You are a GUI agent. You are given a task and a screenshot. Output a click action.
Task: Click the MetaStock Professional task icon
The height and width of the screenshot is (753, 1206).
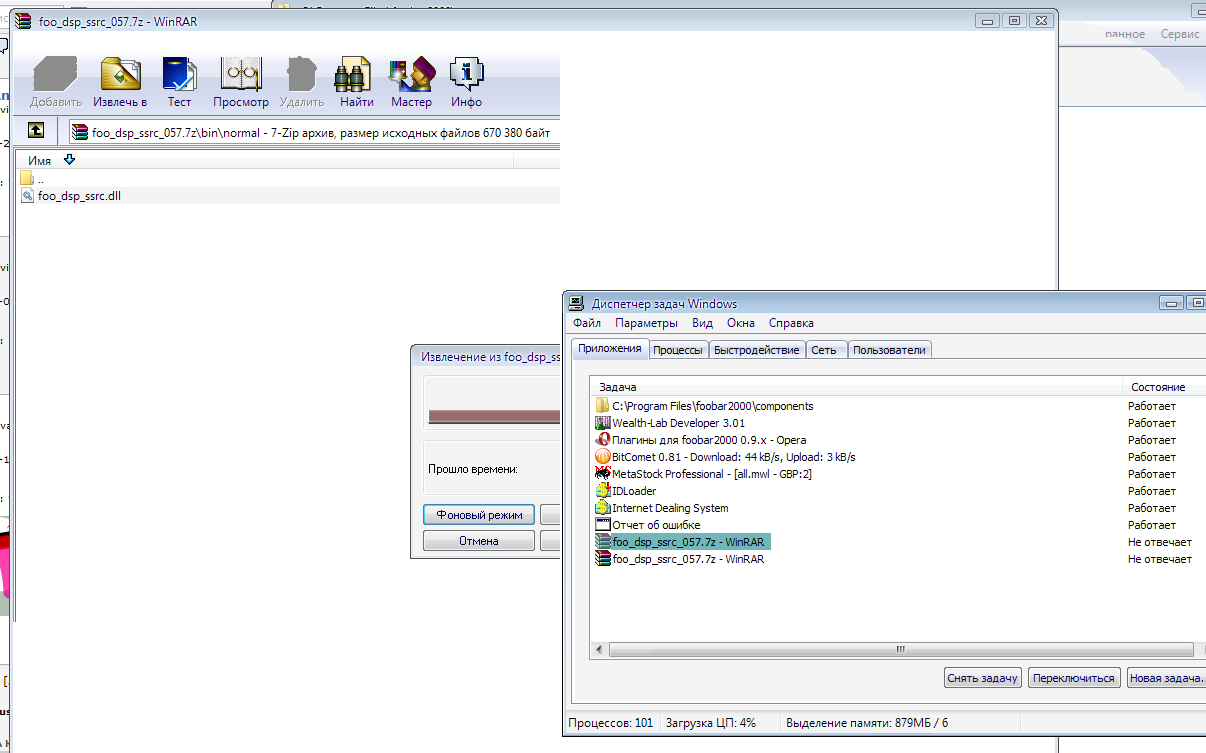tap(602, 474)
